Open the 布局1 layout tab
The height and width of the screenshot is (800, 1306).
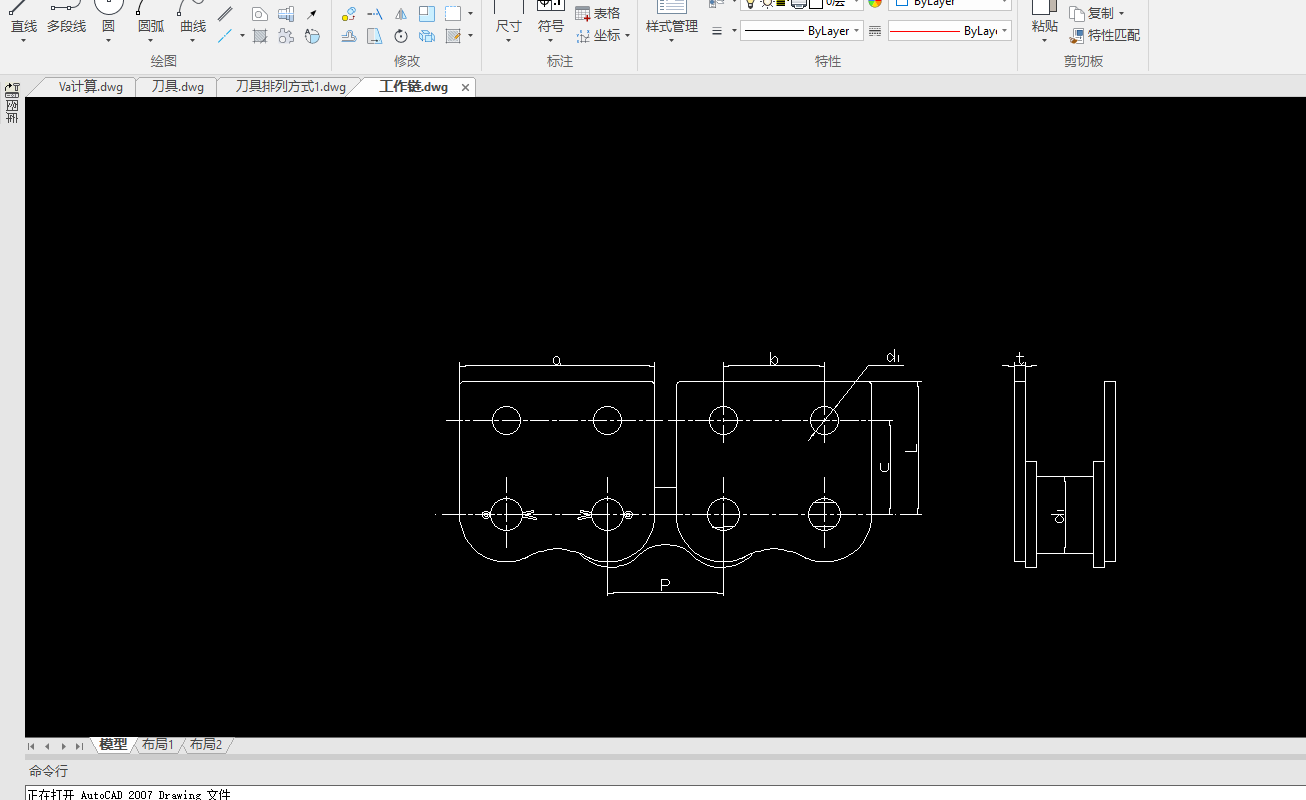point(157,745)
